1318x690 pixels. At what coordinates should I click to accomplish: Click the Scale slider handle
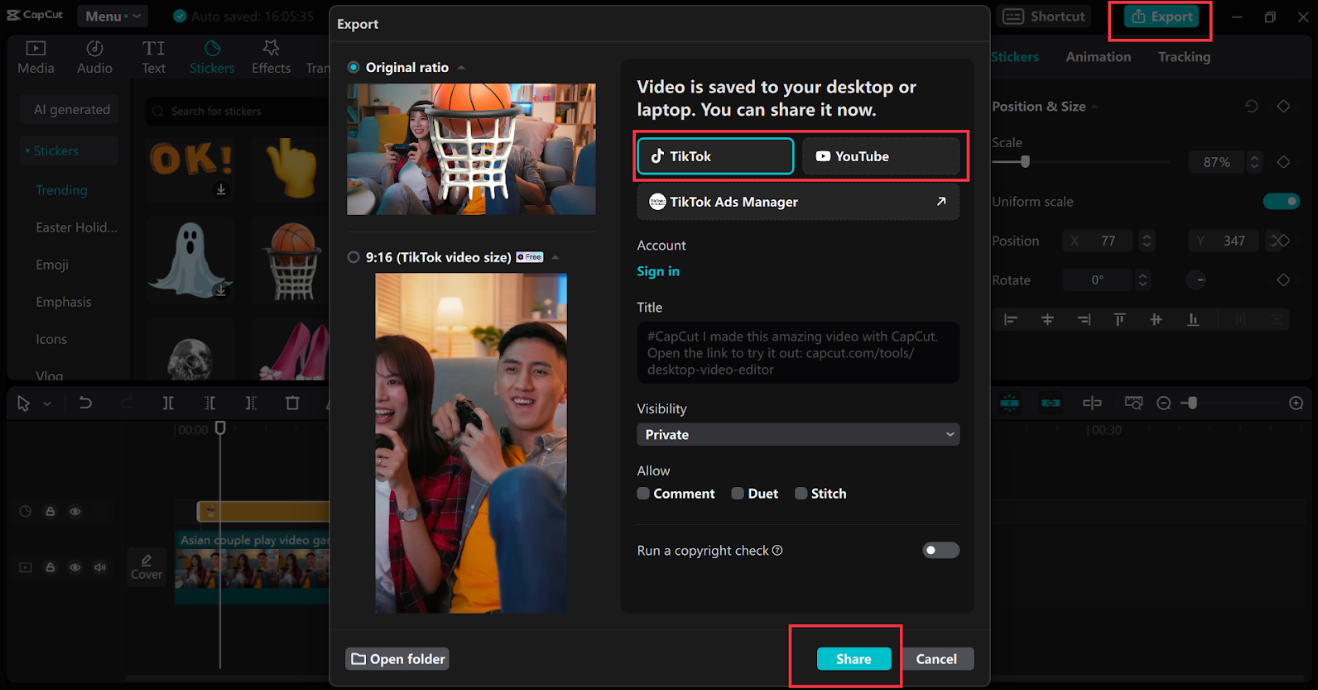(1025, 162)
